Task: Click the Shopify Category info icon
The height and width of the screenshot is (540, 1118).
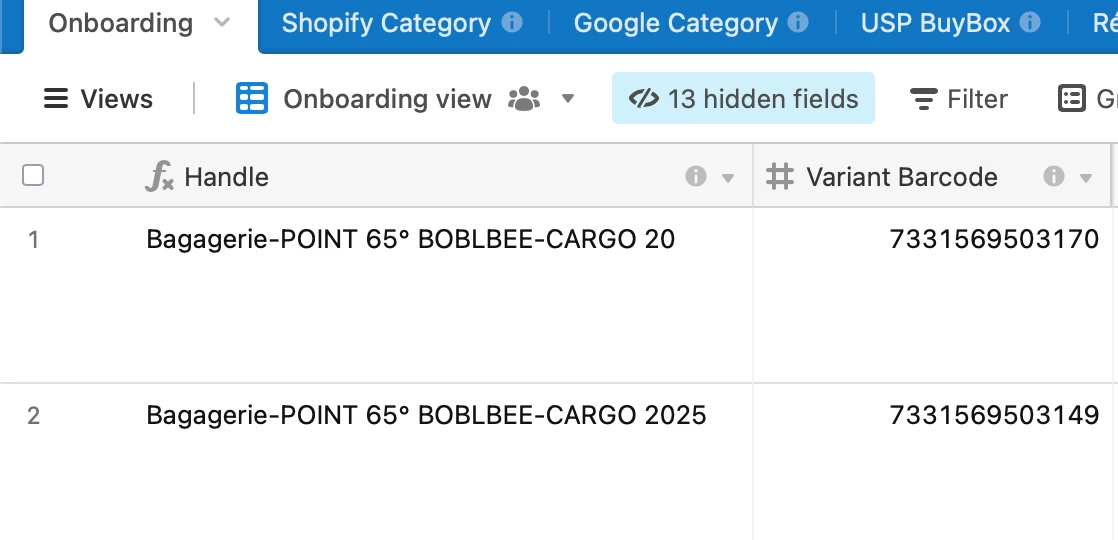Action: (512, 23)
